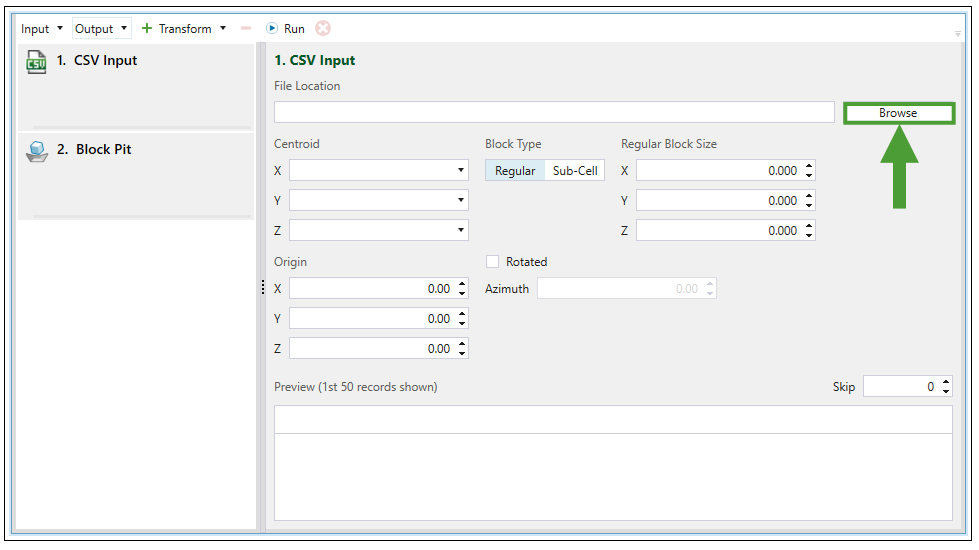Open the Input menu

click(42, 29)
